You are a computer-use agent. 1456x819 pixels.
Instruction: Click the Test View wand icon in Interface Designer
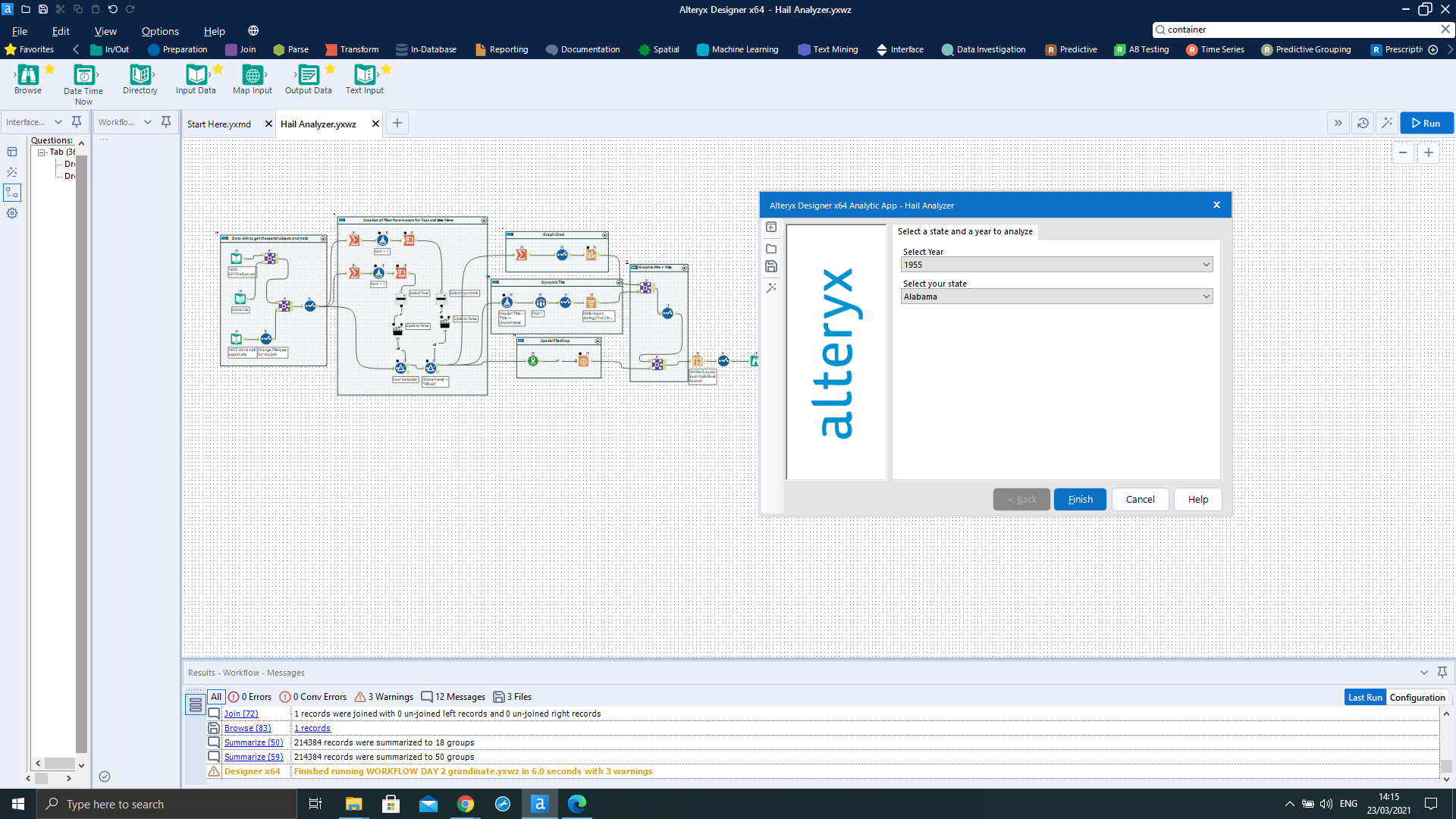(x=12, y=172)
